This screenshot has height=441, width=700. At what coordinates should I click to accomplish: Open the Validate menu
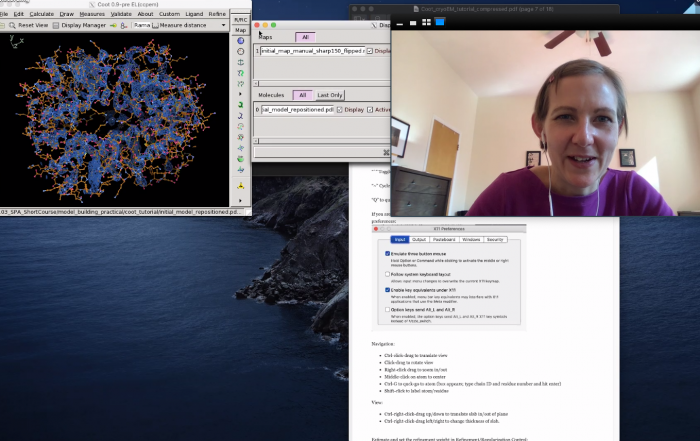point(121,14)
